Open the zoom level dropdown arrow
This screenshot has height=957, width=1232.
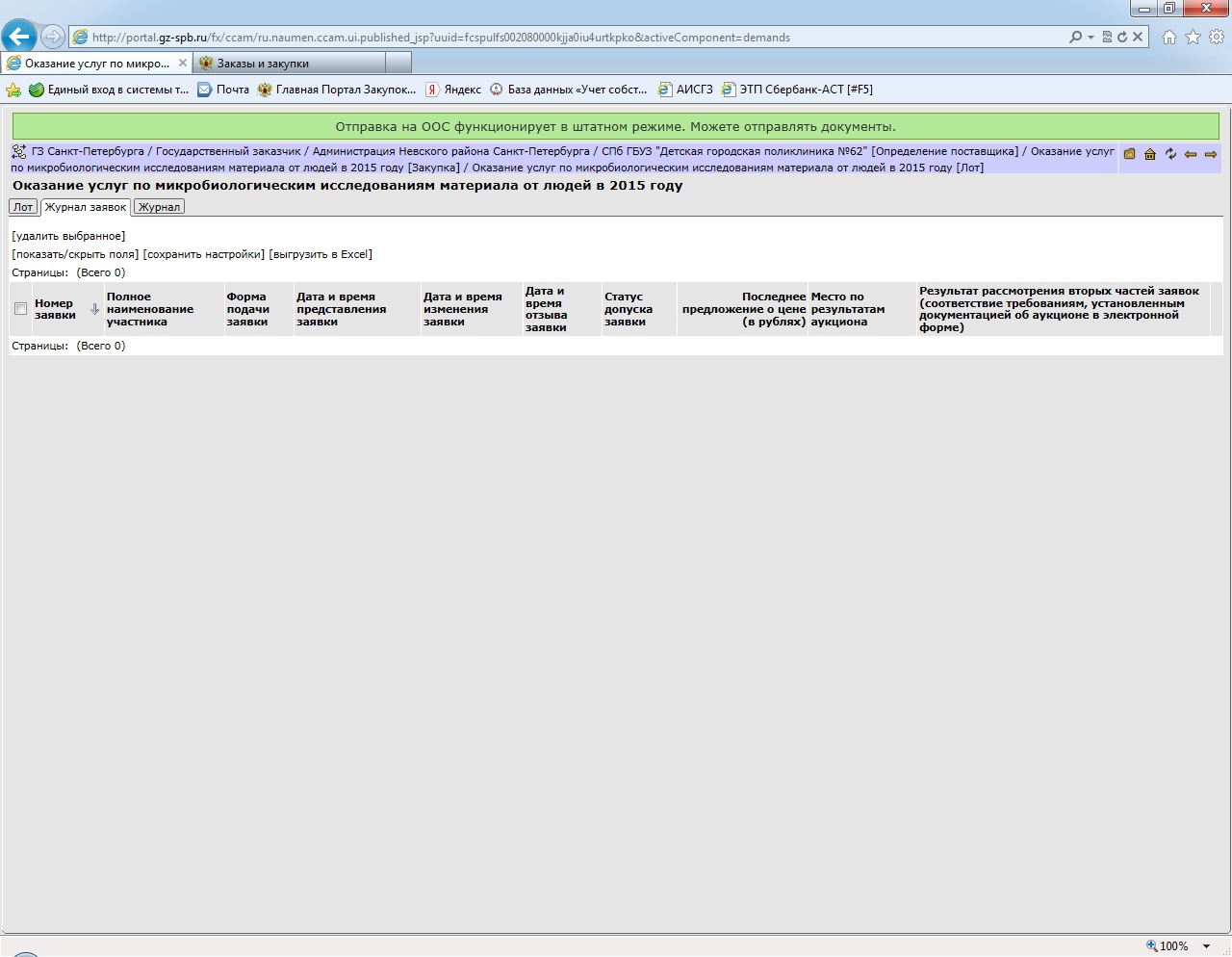tap(1206, 946)
